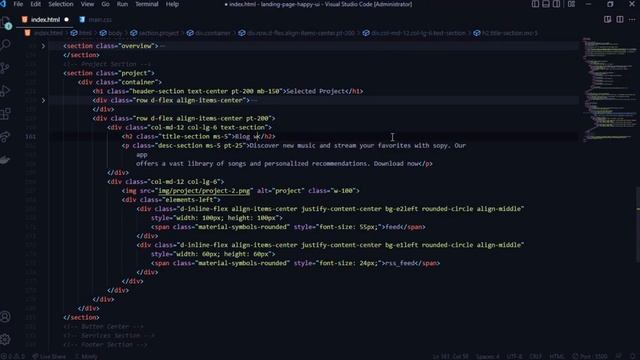Click the notifications bell in status bar
Image resolution: width=640 pixels, height=360 pixels.
coord(633,356)
